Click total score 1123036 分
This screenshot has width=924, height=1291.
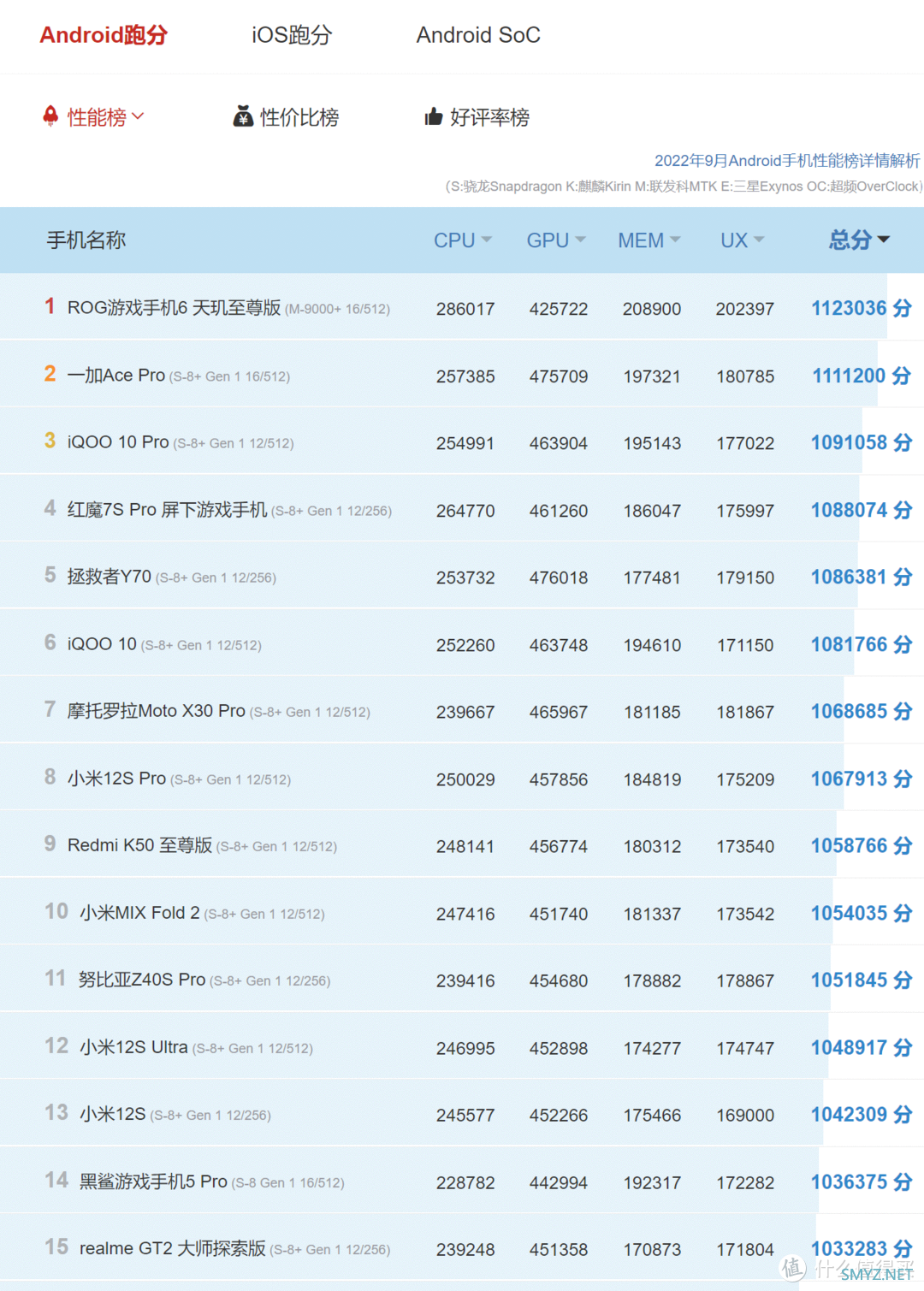click(x=862, y=308)
